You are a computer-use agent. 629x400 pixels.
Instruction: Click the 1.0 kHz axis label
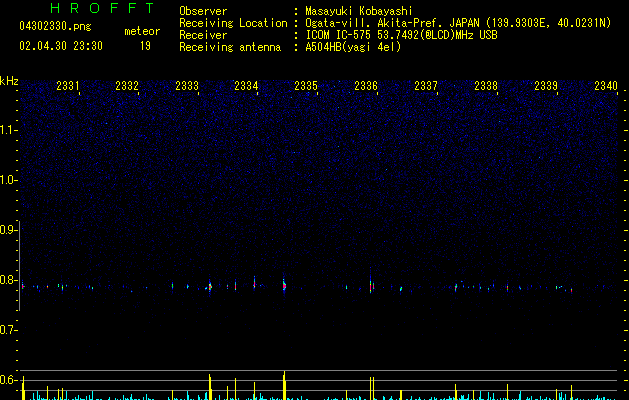pyautogui.click(x=8, y=180)
